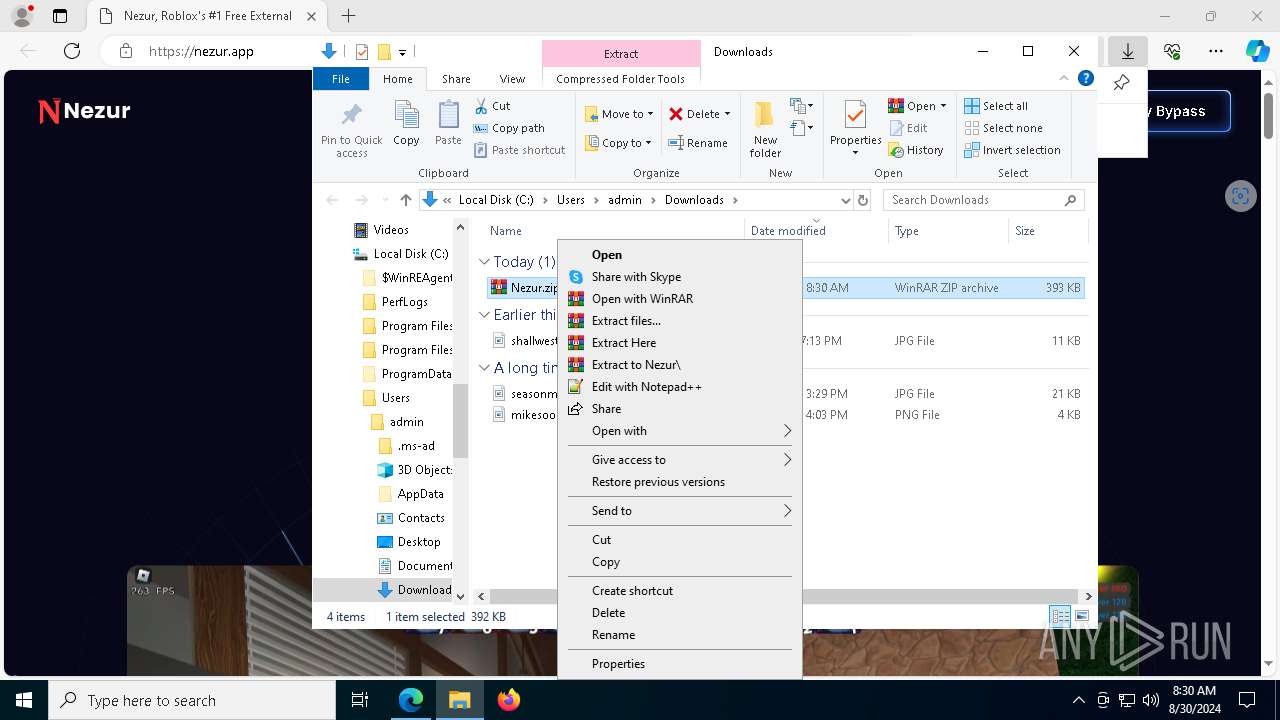Refresh the nezur.app page in Edge

click(72, 51)
